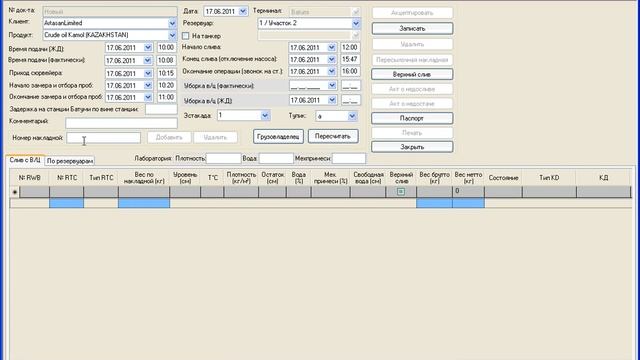Viewport: 640px width, 360px height.
Task: Focus the 'Номер накладной' input field
Action: pos(104,138)
